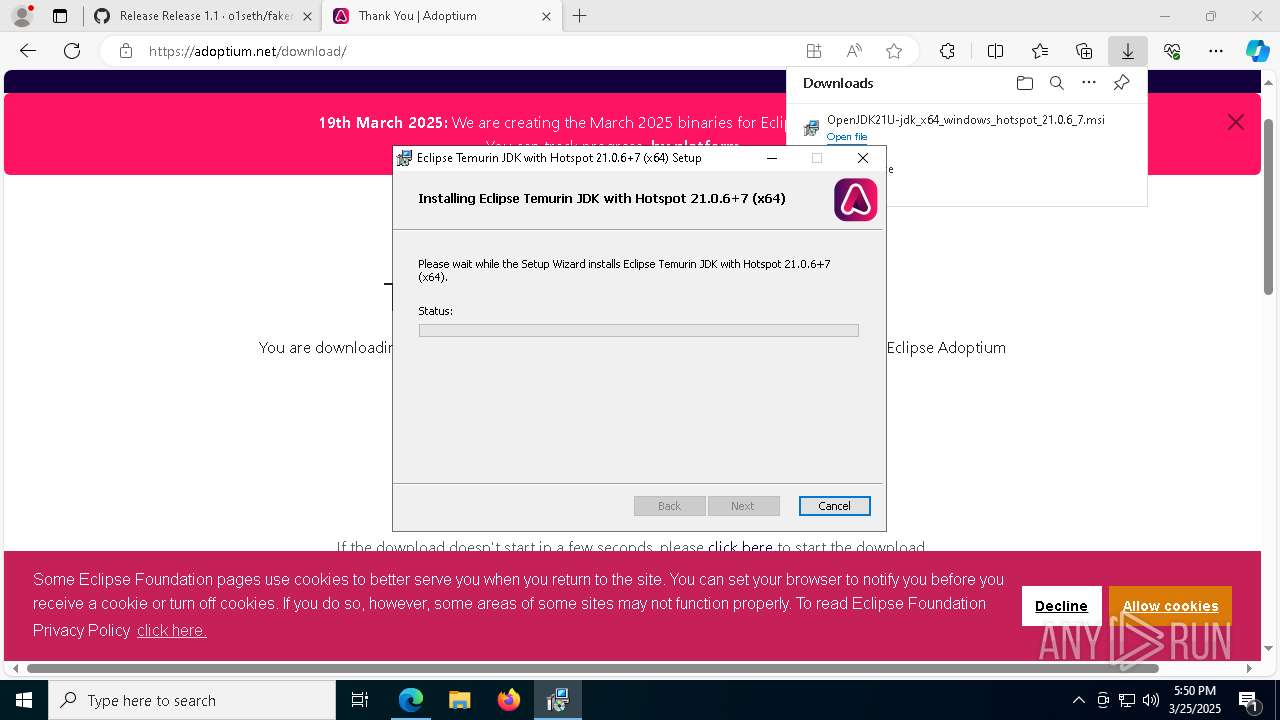Add this page to favorites star

tap(894, 51)
